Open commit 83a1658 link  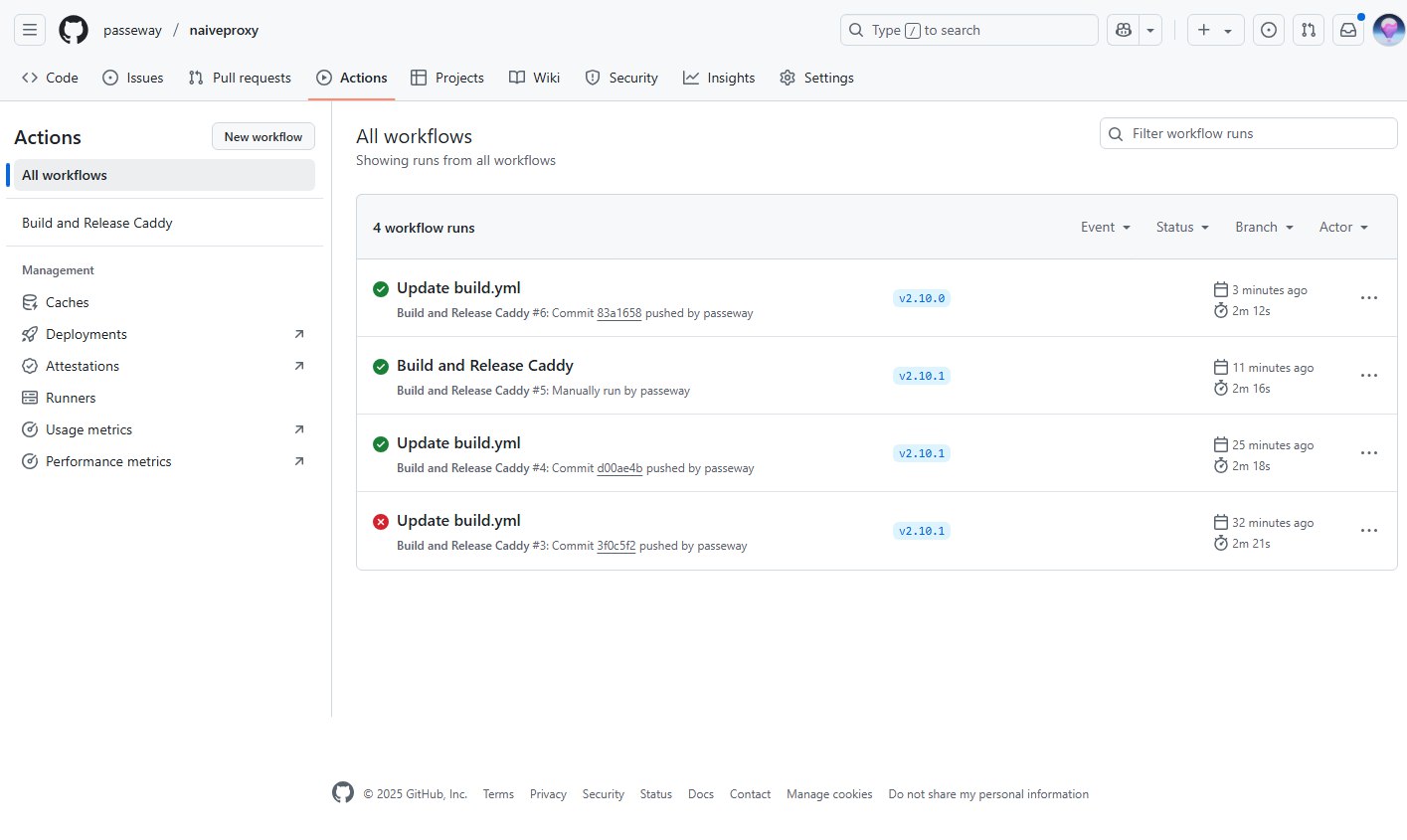pos(618,313)
